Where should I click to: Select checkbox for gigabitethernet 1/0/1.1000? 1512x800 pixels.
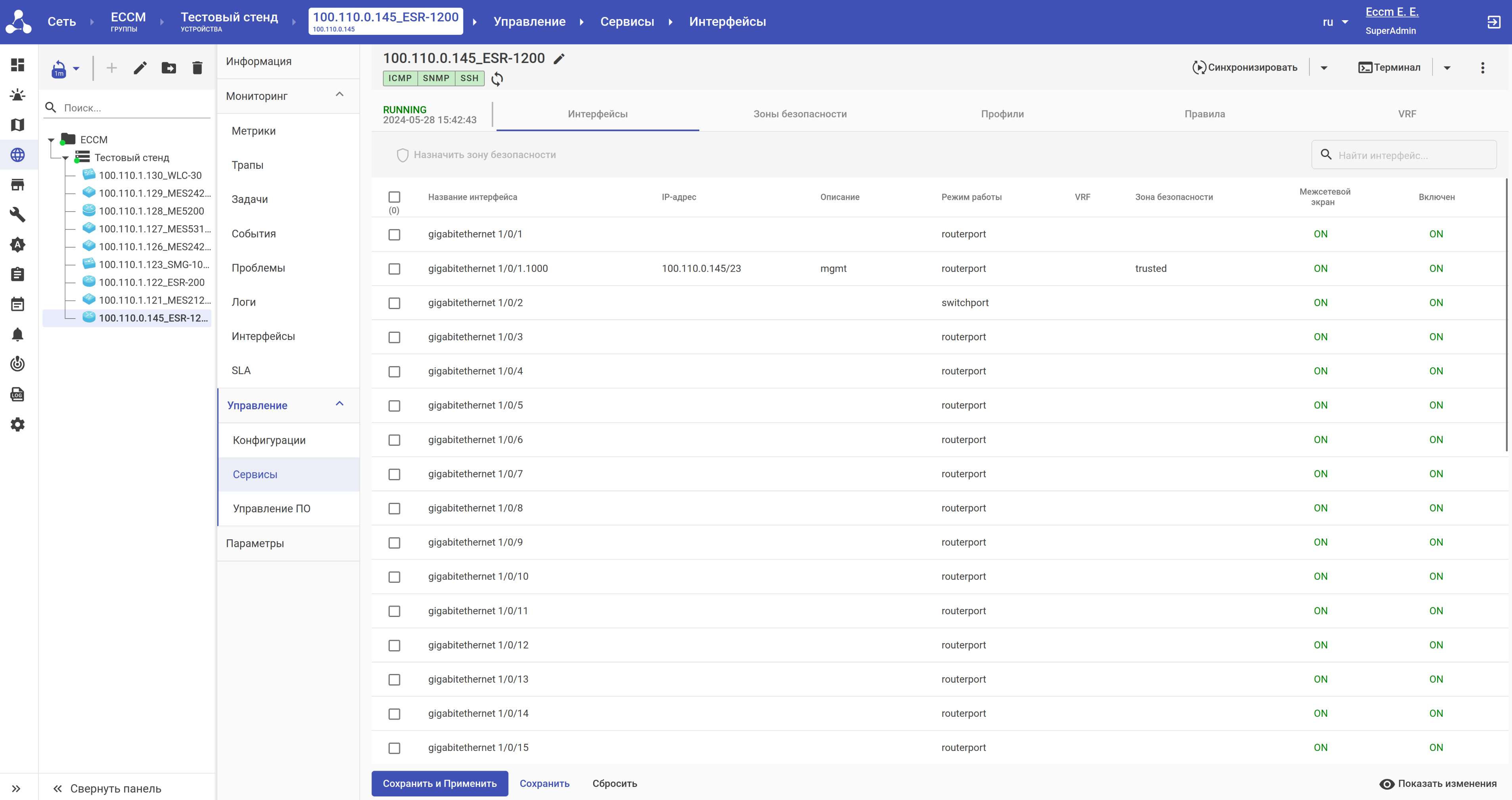pyautogui.click(x=394, y=269)
